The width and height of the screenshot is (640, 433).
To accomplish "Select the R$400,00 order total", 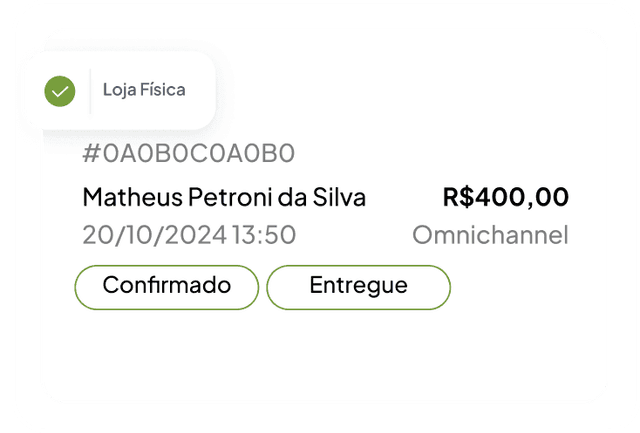I will click(x=506, y=197).
